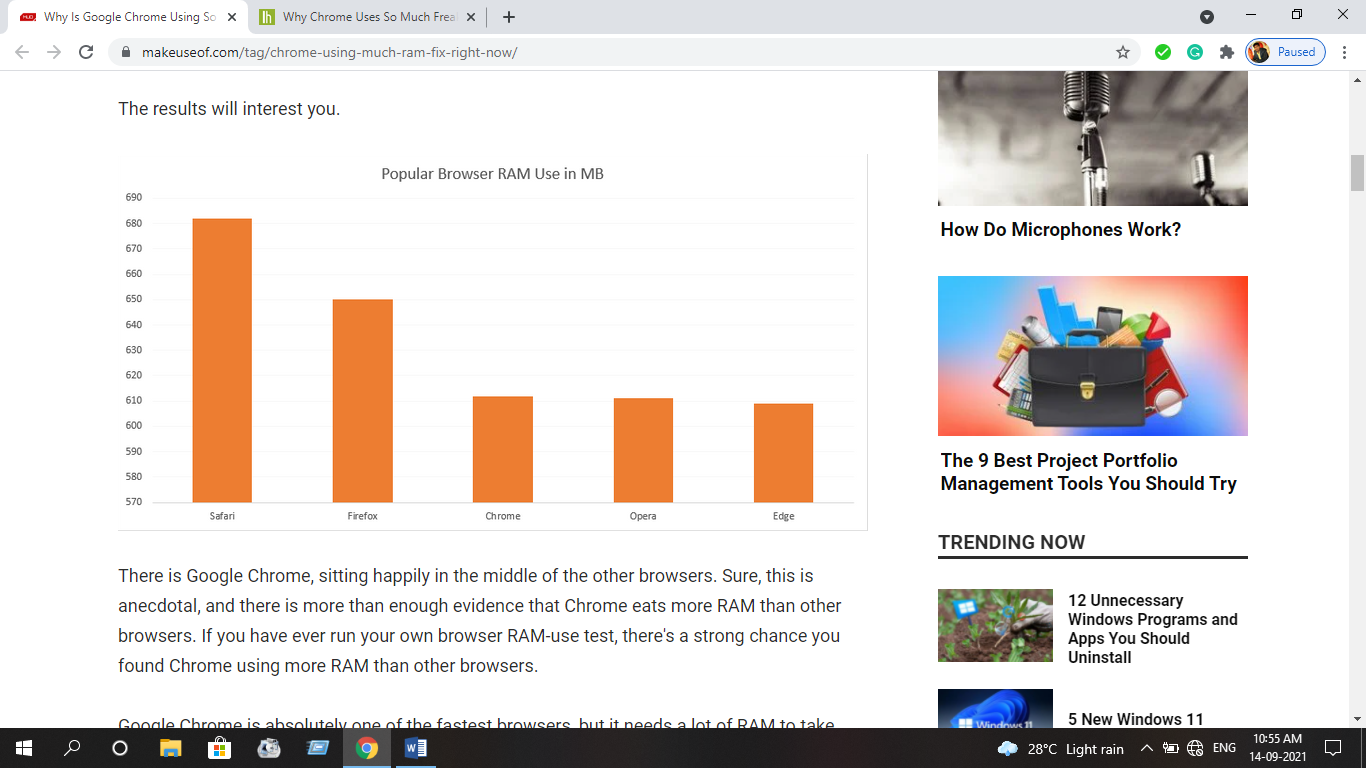
Task: Reload the current page
Action: [x=86, y=52]
